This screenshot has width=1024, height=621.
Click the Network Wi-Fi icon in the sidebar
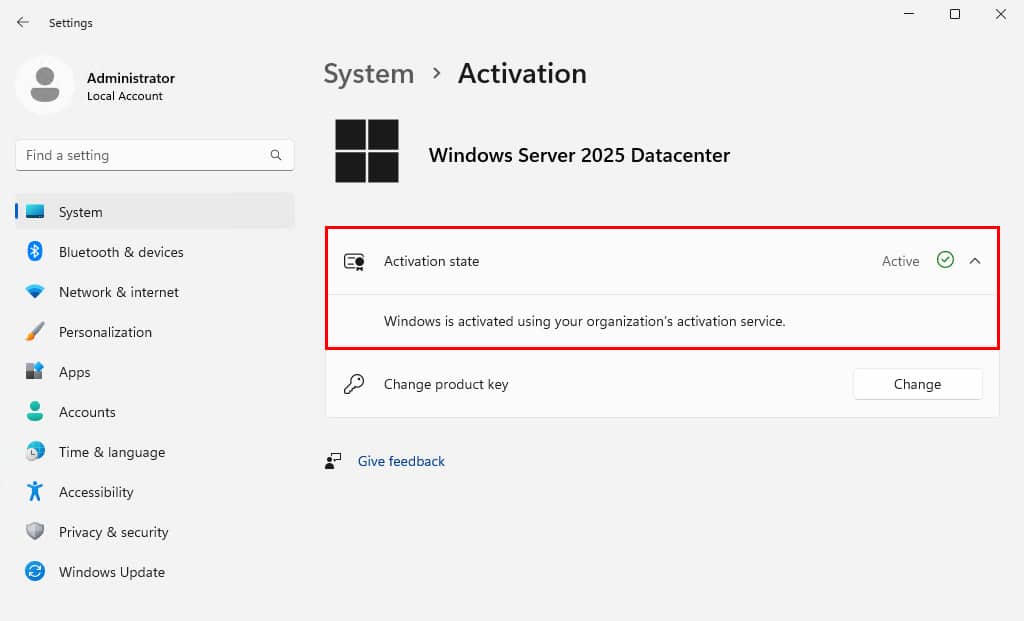pyautogui.click(x=35, y=291)
